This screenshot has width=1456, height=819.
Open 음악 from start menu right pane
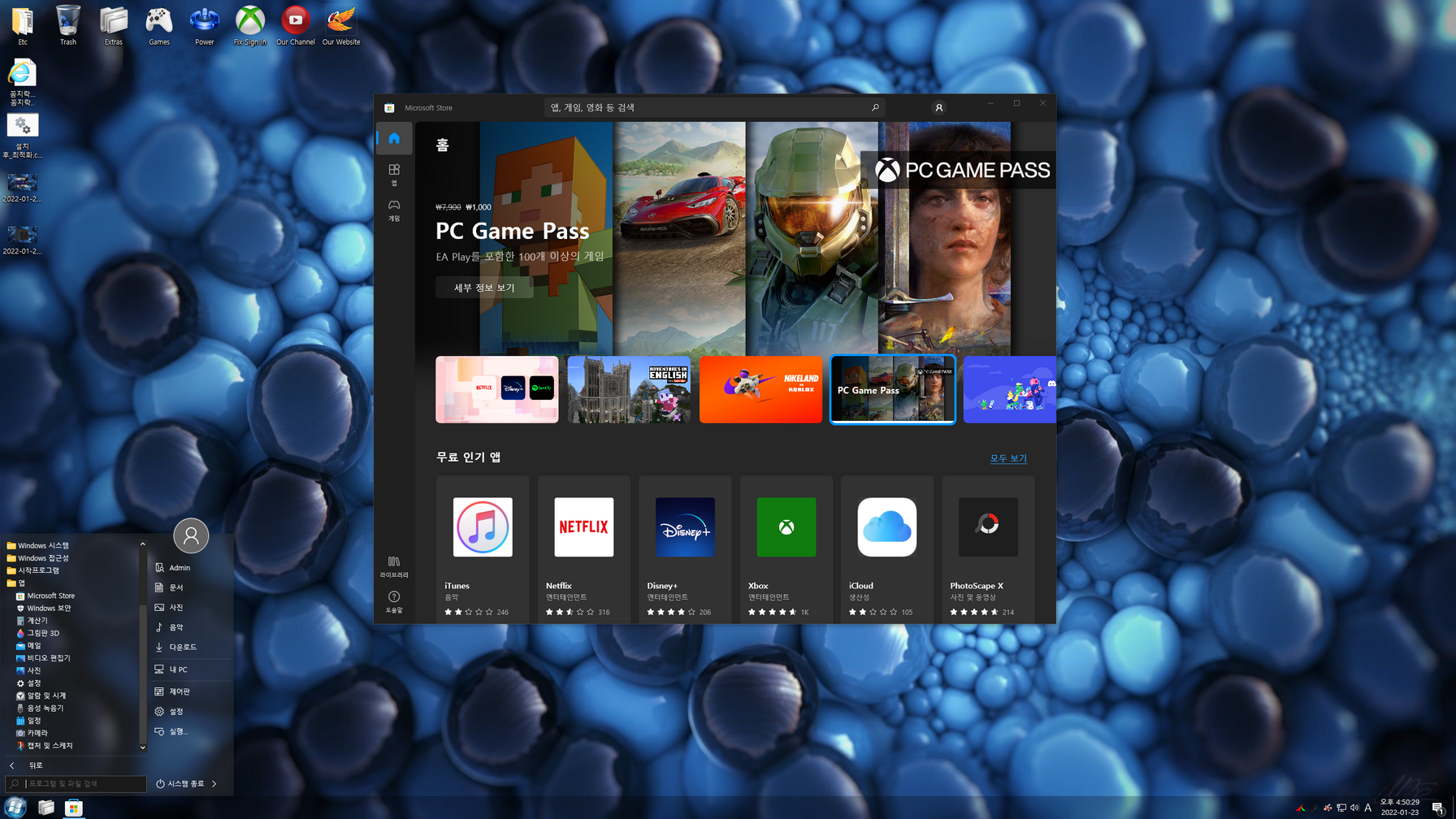pos(191,627)
